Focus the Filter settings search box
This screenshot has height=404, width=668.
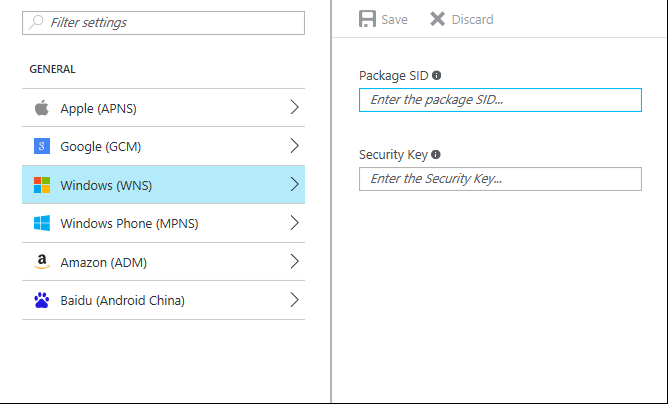pos(170,22)
